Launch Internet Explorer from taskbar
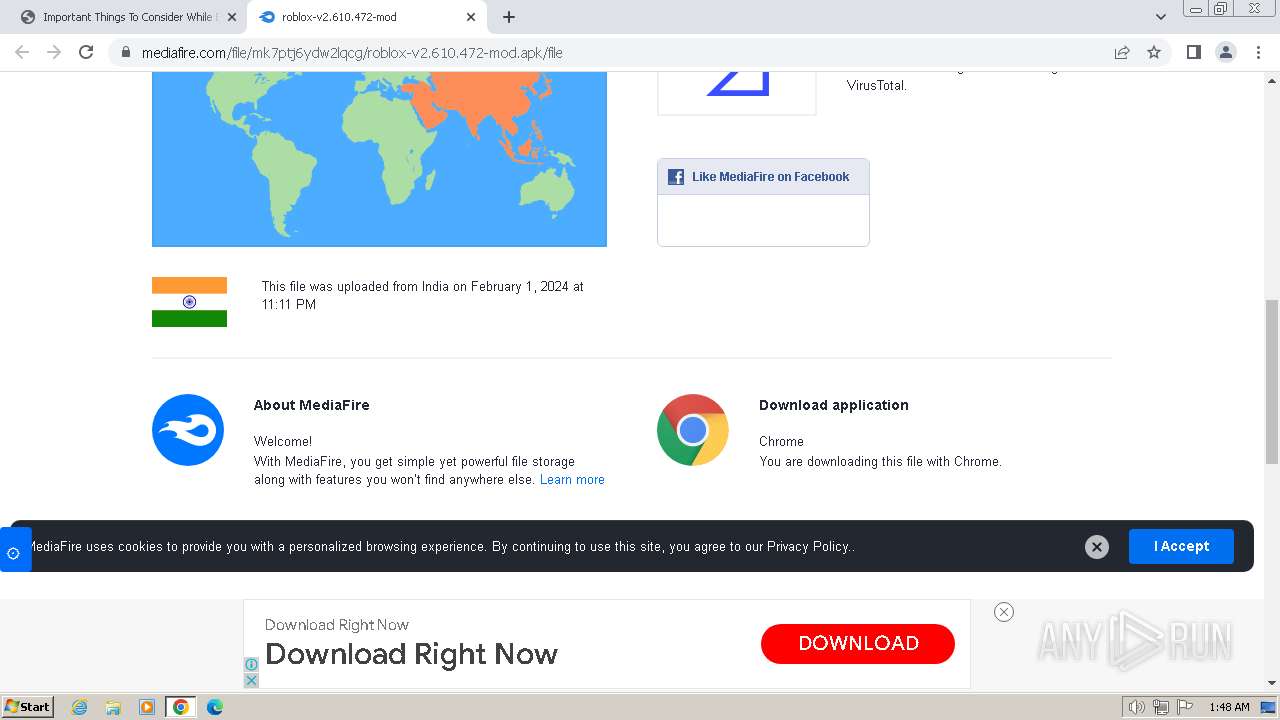The image size is (1280, 720). [80, 707]
